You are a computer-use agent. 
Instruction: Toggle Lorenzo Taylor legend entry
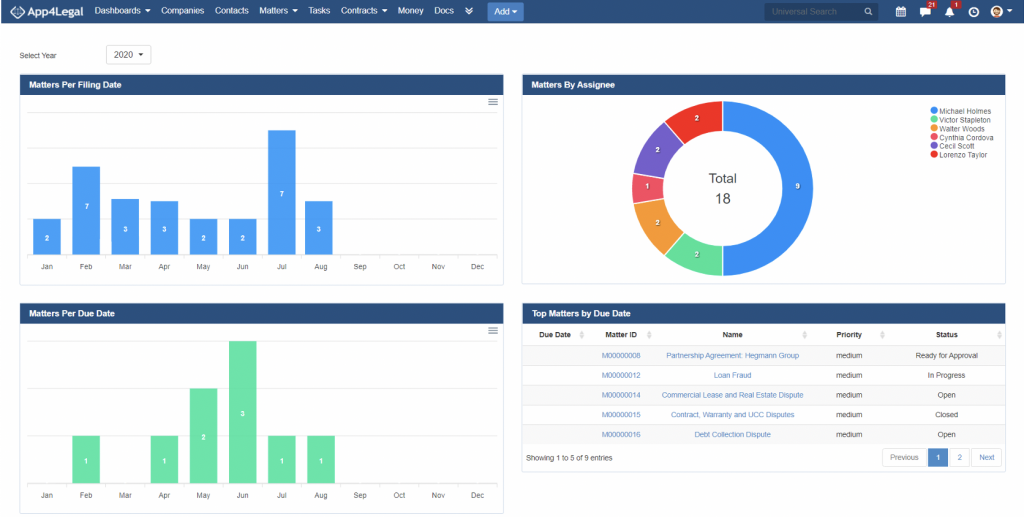click(x=961, y=155)
